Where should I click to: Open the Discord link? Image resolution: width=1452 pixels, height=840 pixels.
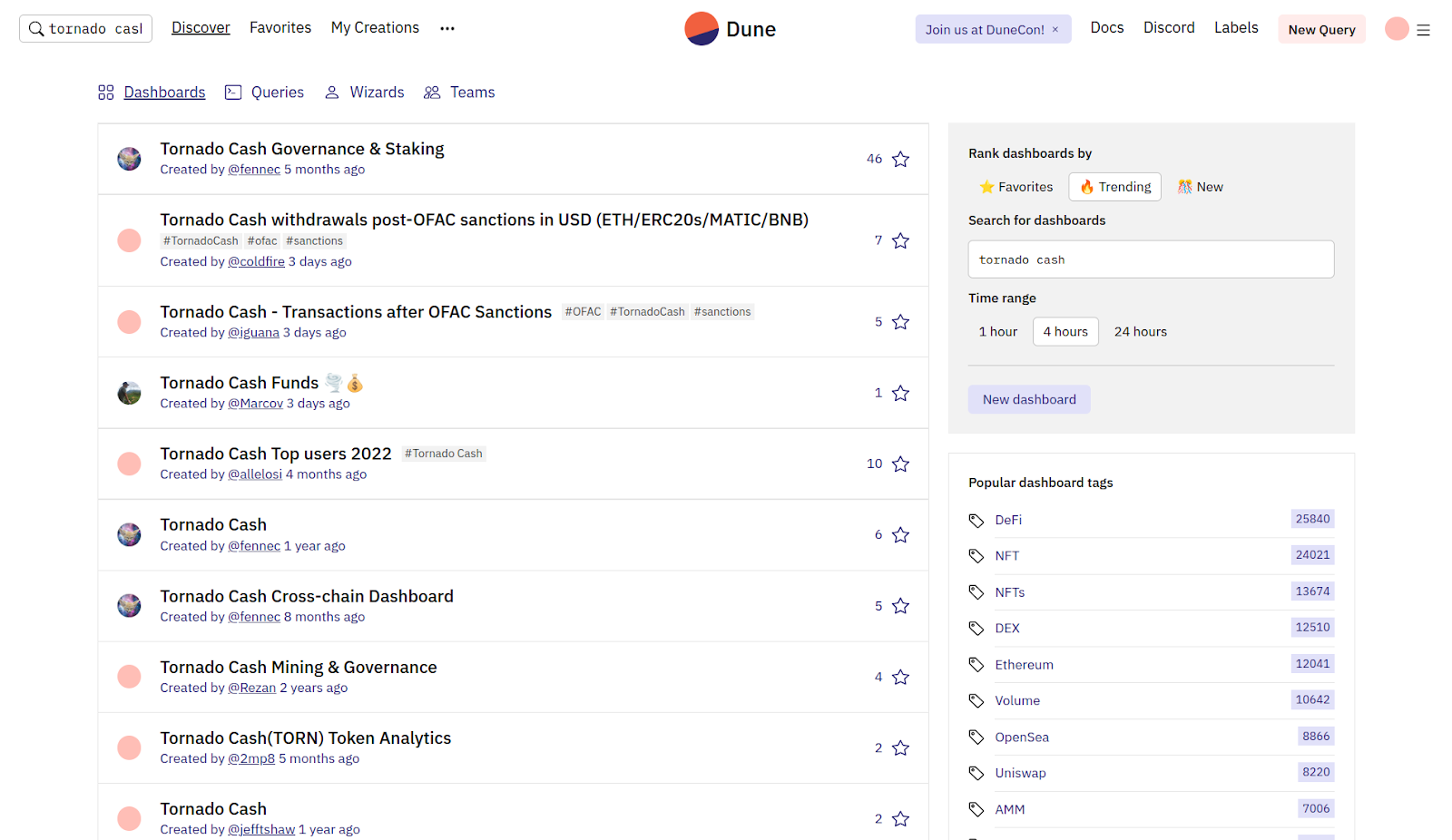1169,28
